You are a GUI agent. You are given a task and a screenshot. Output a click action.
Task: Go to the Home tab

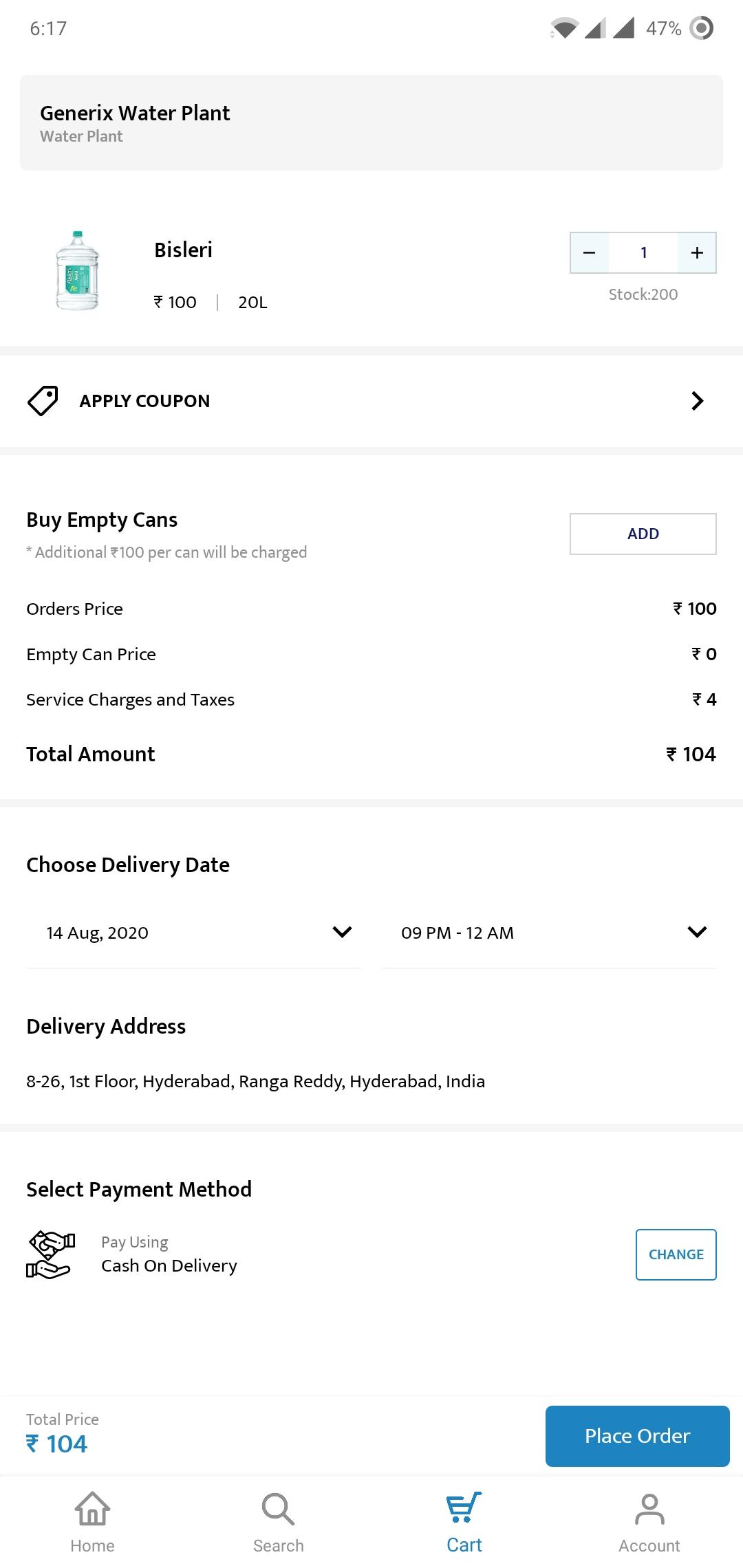(x=93, y=1523)
